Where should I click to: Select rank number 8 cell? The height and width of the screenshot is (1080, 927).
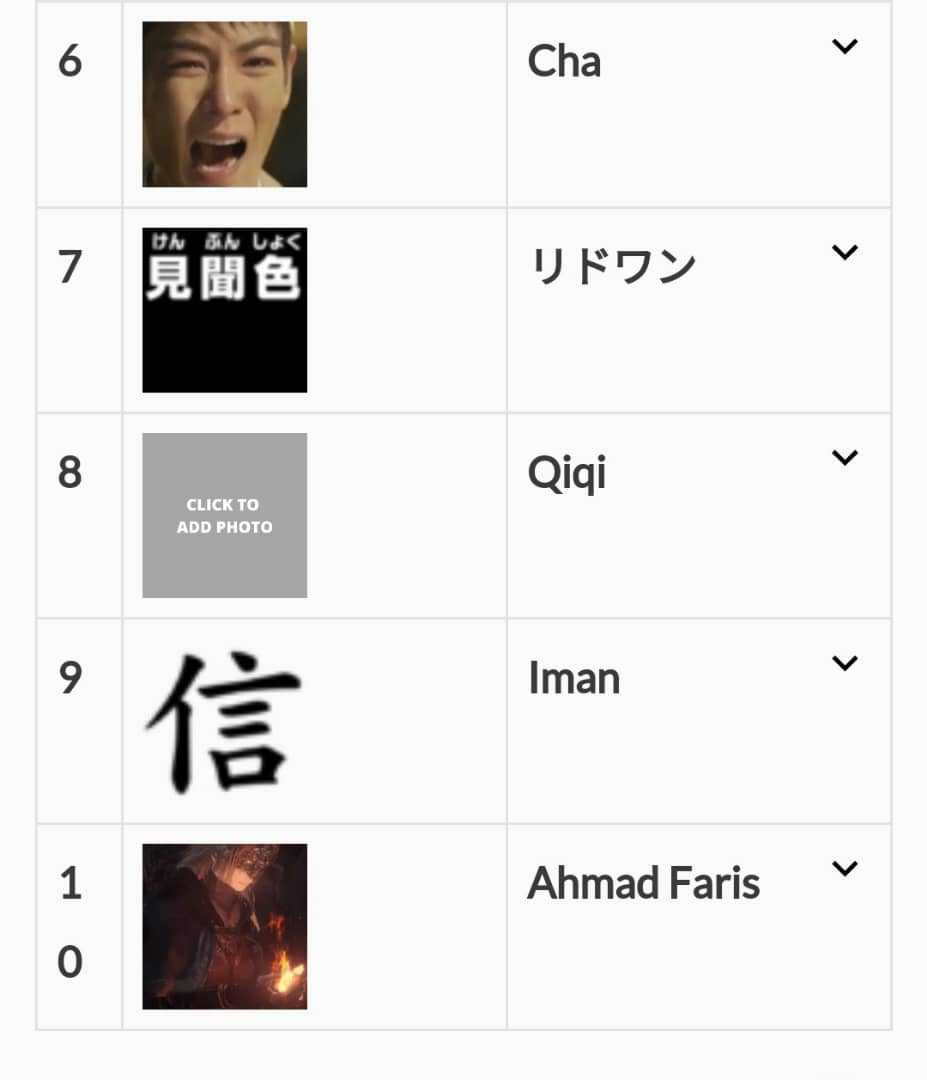point(79,515)
